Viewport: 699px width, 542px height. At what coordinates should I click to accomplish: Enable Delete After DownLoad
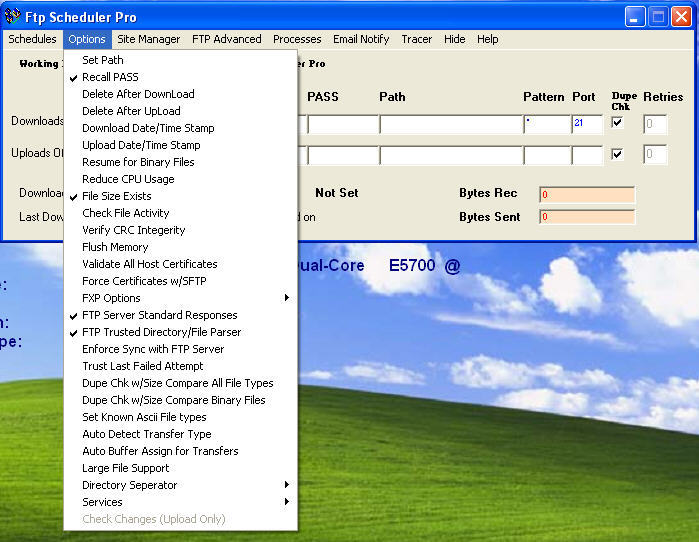click(x=181, y=94)
